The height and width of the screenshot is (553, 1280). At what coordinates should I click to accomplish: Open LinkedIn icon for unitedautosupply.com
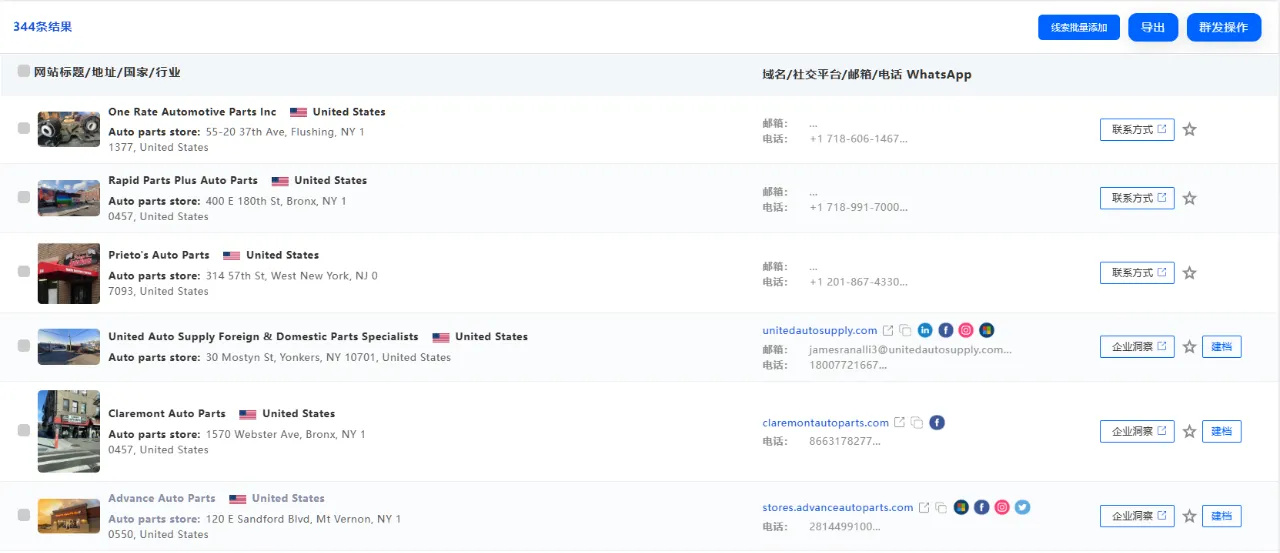click(x=925, y=330)
